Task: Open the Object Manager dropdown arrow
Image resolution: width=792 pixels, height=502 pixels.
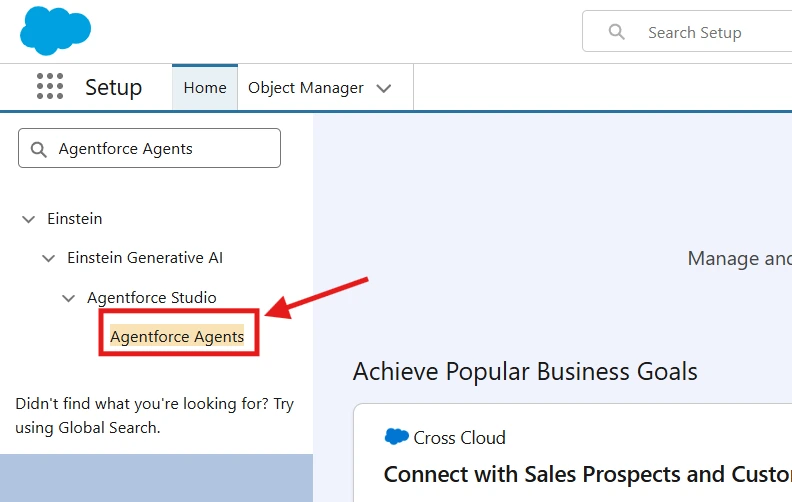Action: pyautogui.click(x=383, y=88)
